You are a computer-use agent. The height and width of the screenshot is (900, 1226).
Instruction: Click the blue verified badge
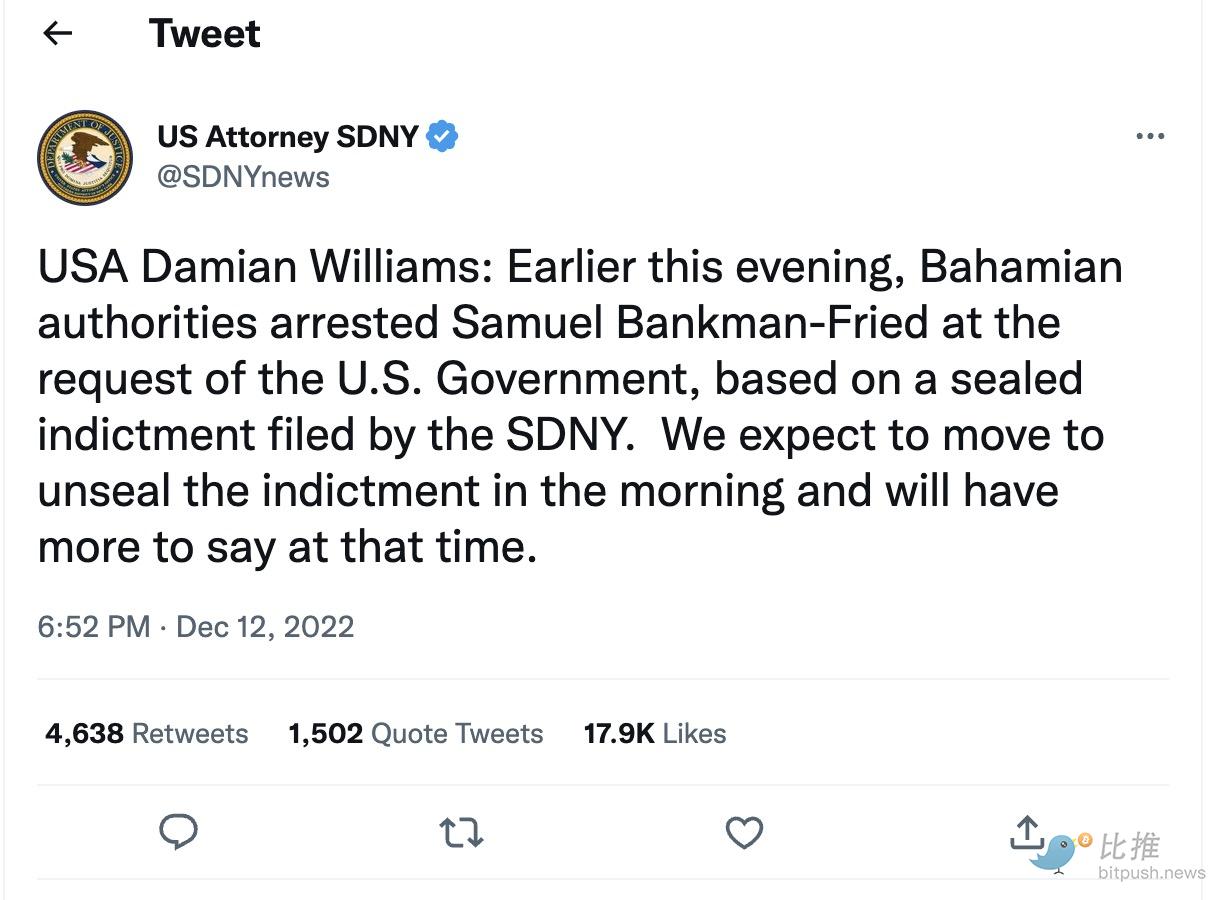pos(443,136)
